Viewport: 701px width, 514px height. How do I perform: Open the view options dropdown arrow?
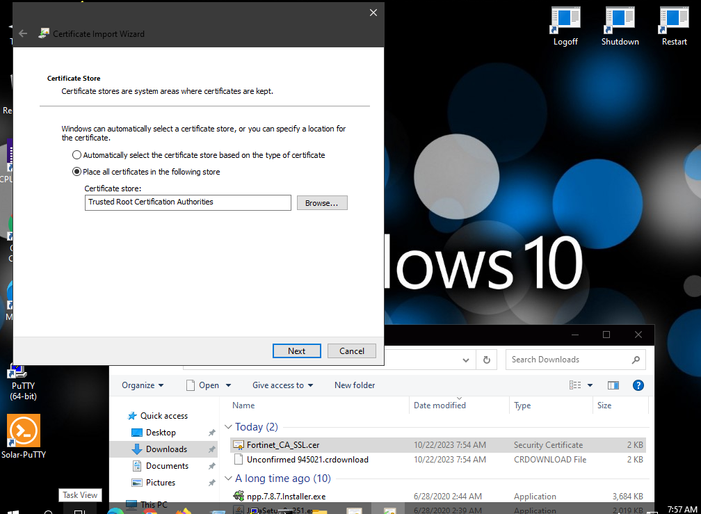[590, 385]
